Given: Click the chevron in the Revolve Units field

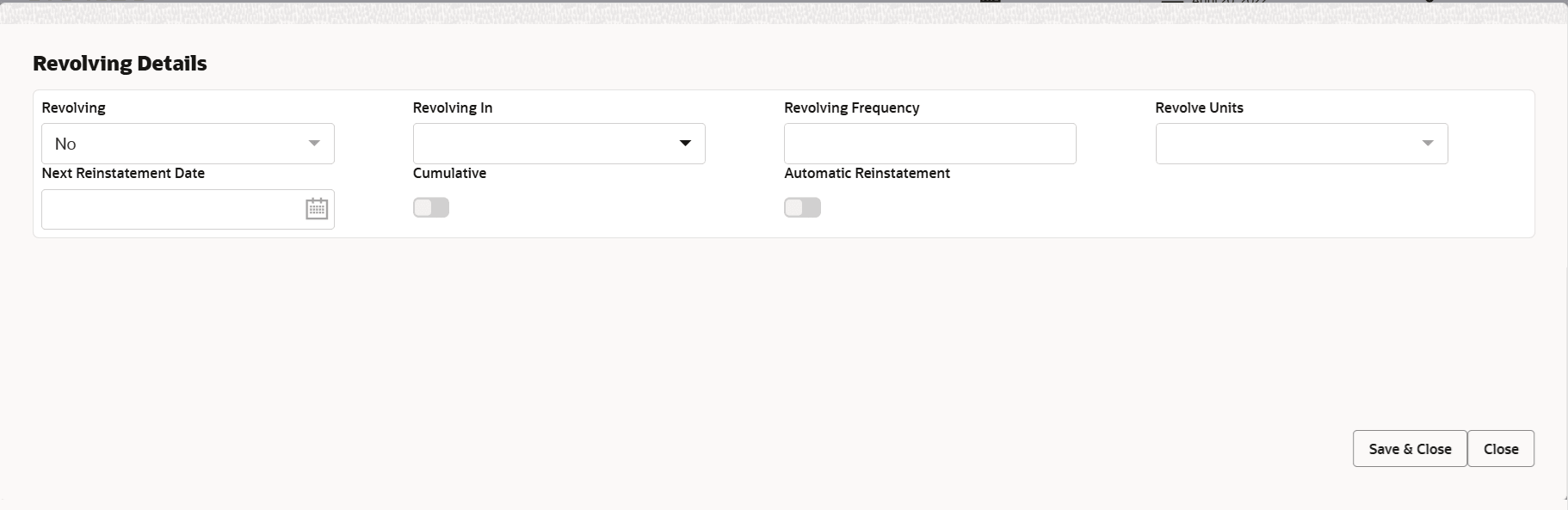Looking at the screenshot, I should coord(1429,144).
